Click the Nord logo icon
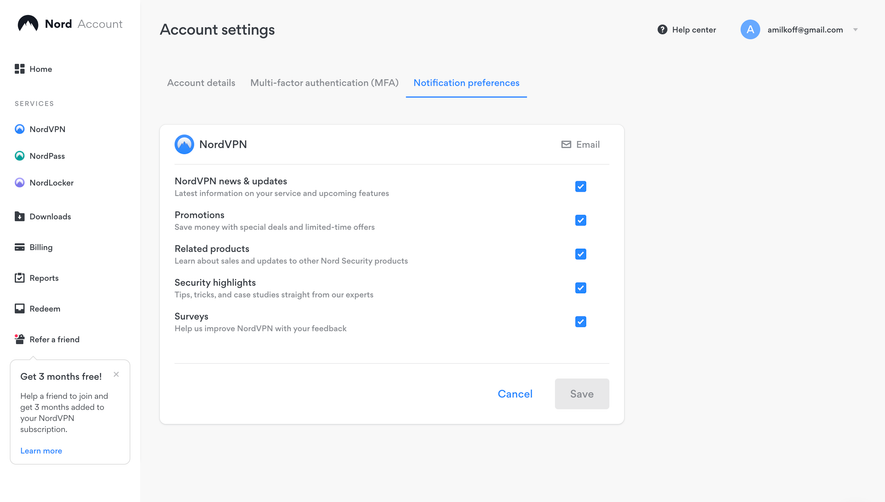 pyautogui.click(x=28, y=23)
